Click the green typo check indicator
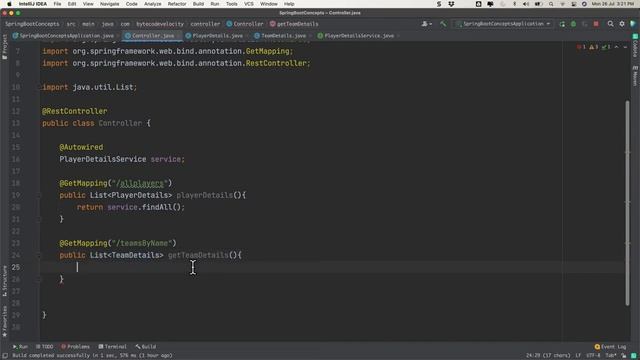Image resolution: width=640 pixels, height=360 pixels. pyautogui.click(x=606, y=47)
